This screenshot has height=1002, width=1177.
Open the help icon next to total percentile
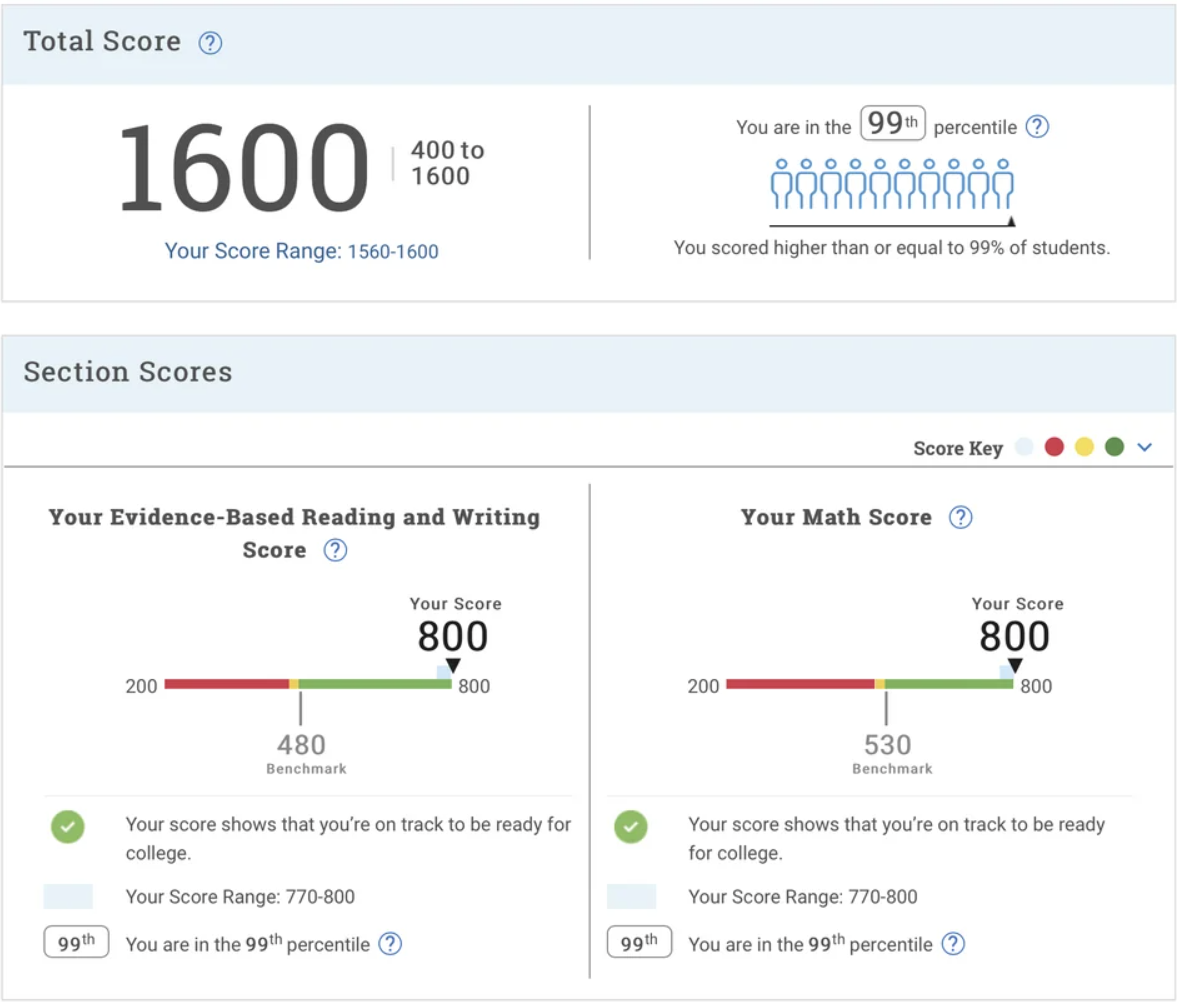tap(1037, 126)
